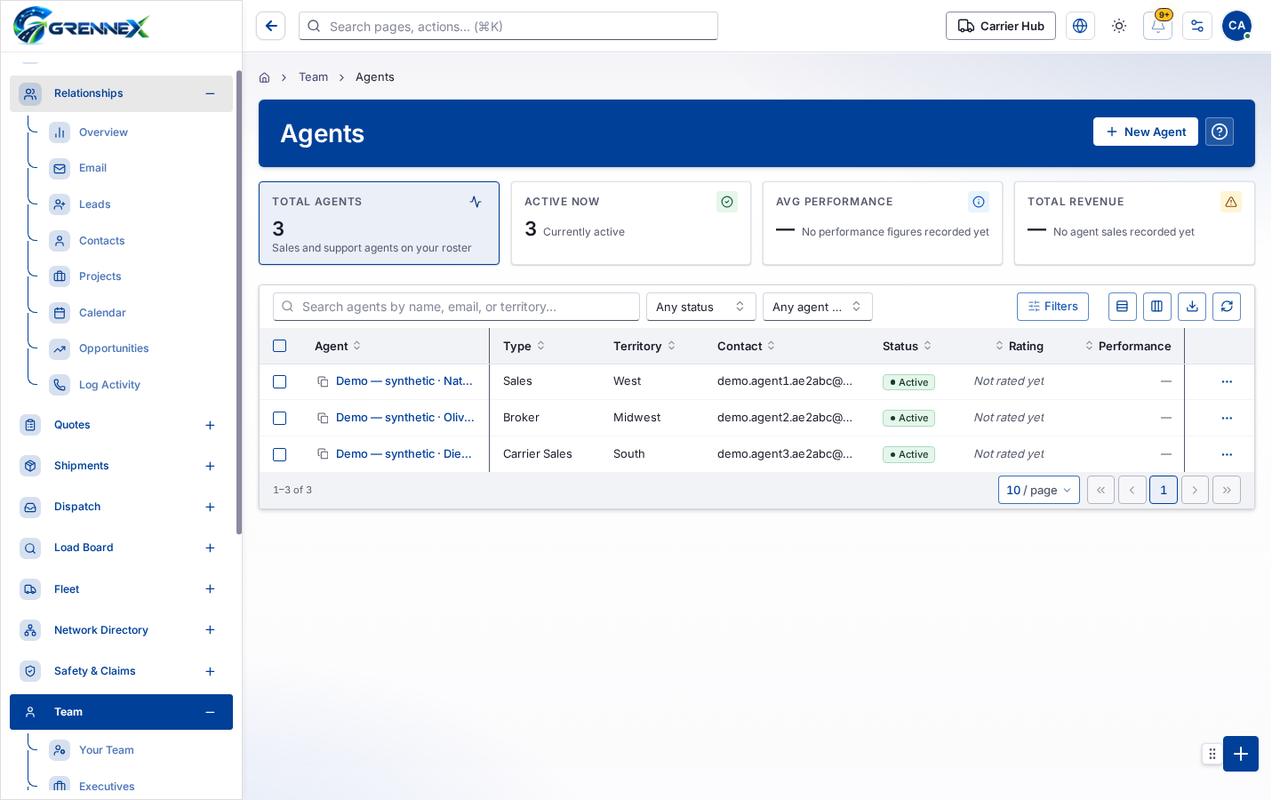Open the Any status dropdown
Viewport: 1280px width, 800px height.
(x=701, y=307)
